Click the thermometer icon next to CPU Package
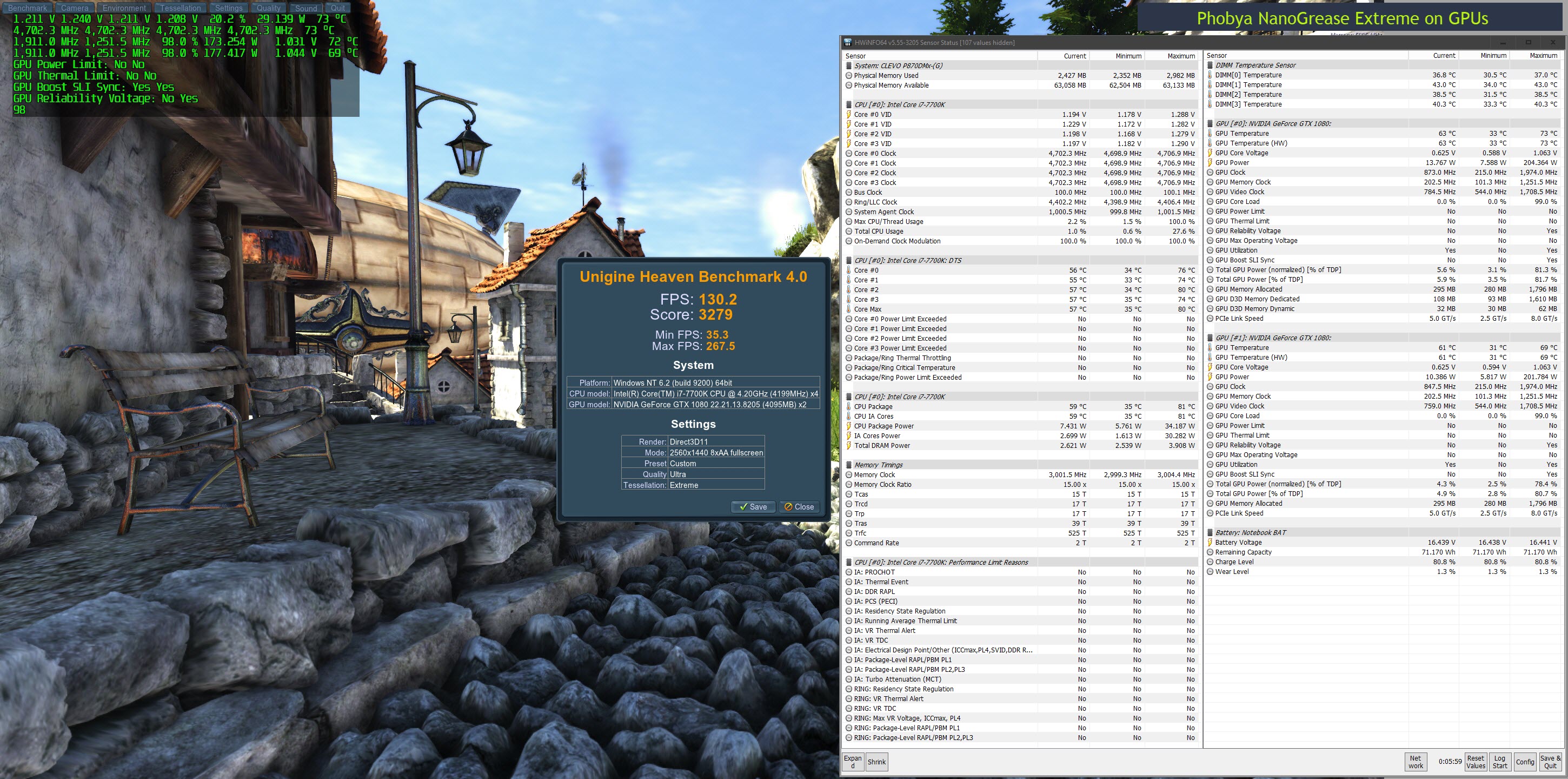 pos(848,407)
